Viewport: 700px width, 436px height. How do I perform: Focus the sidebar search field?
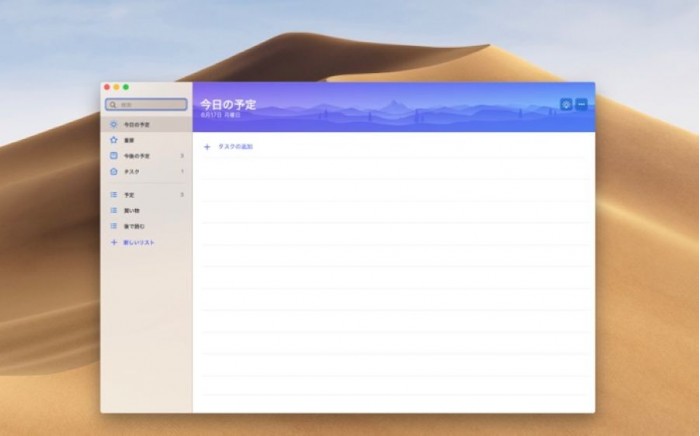(150, 104)
